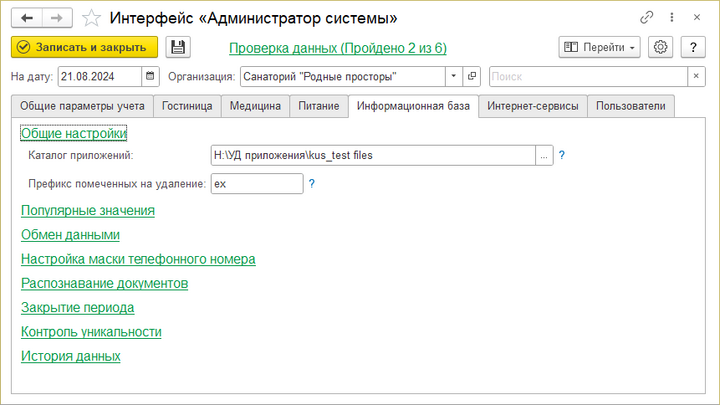Click the Префикс помеченных на удаление field

pos(257,184)
